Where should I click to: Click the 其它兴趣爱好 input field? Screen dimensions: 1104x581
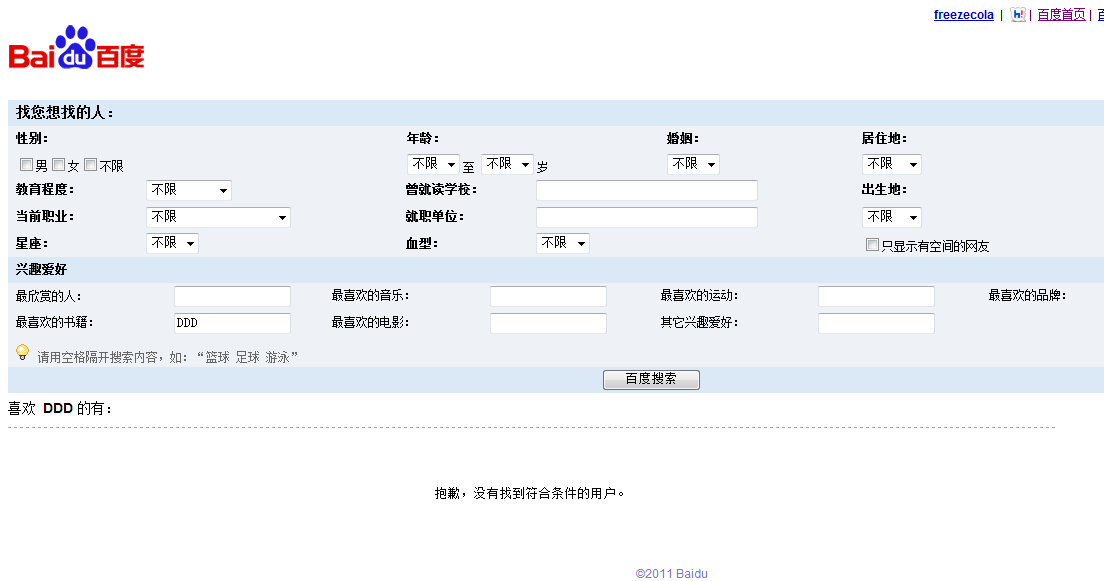[x=876, y=323]
